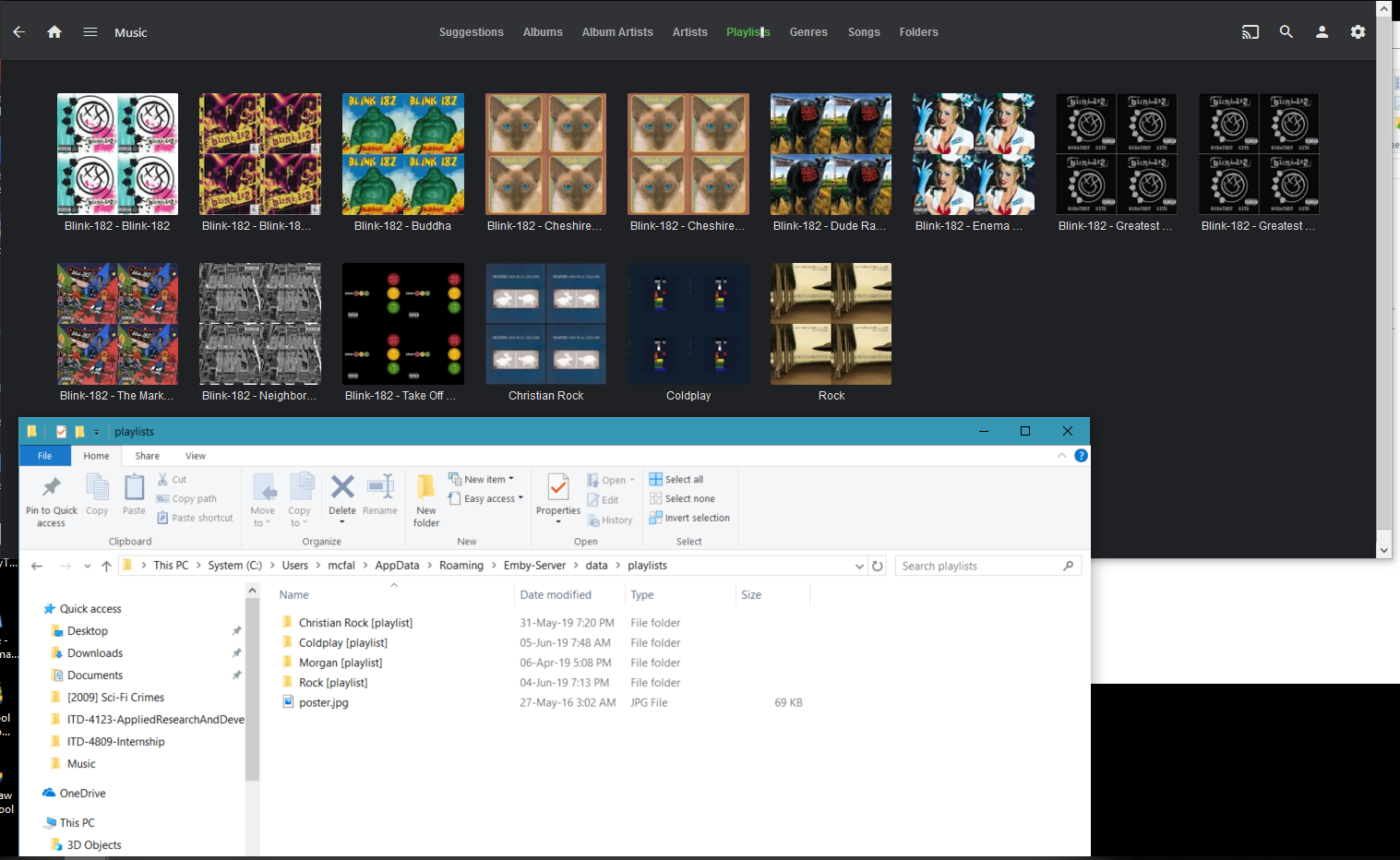
Task: Click the Emby home icon
Action: tap(54, 32)
